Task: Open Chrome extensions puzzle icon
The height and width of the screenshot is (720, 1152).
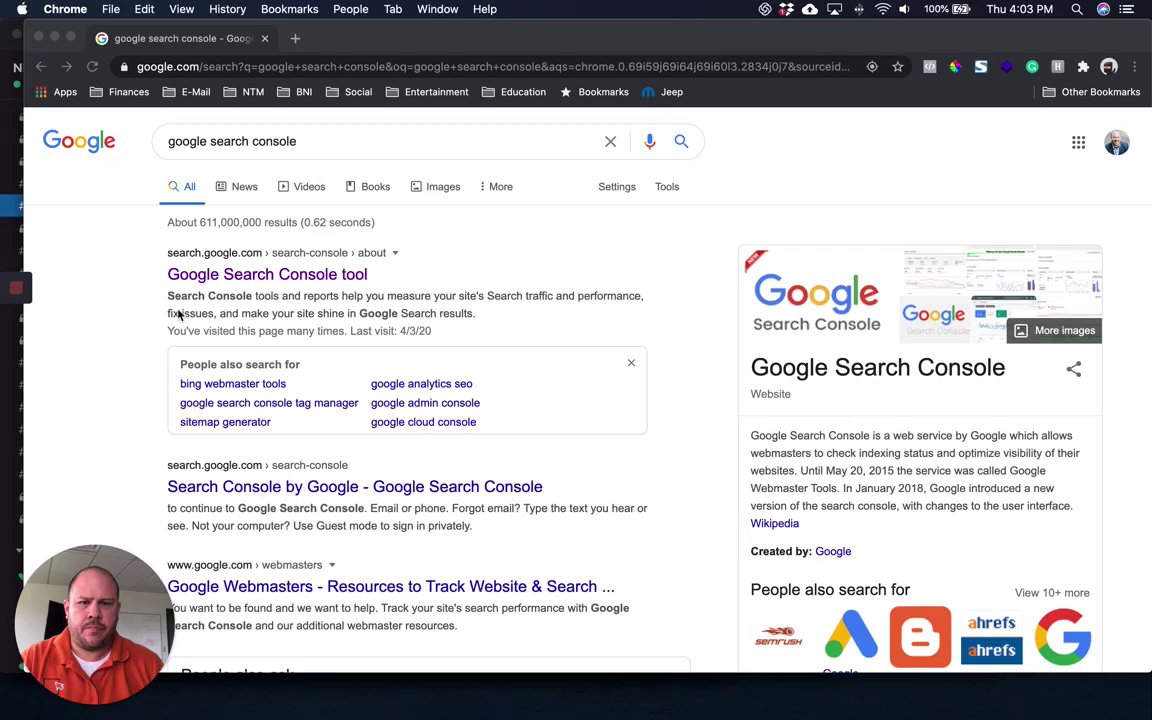Action: pyautogui.click(x=1083, y=67)
